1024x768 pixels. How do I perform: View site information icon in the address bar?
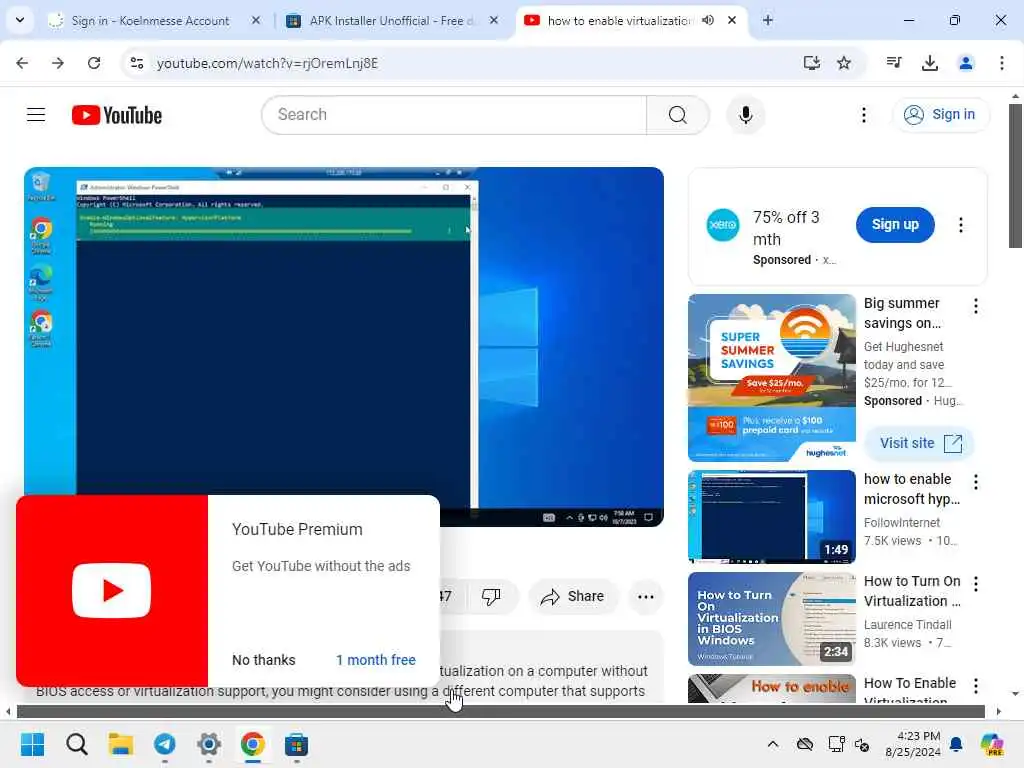[x=136, y=63]
